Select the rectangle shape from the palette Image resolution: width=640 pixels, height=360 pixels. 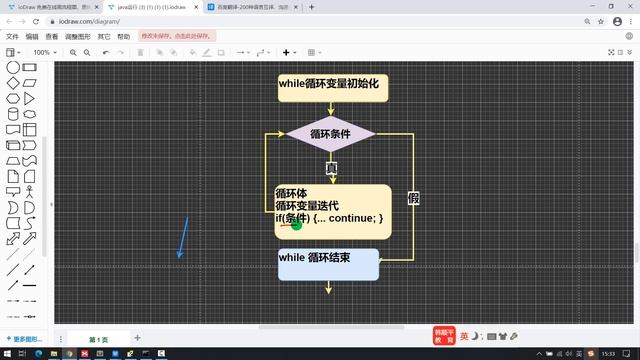pos(29,67)
